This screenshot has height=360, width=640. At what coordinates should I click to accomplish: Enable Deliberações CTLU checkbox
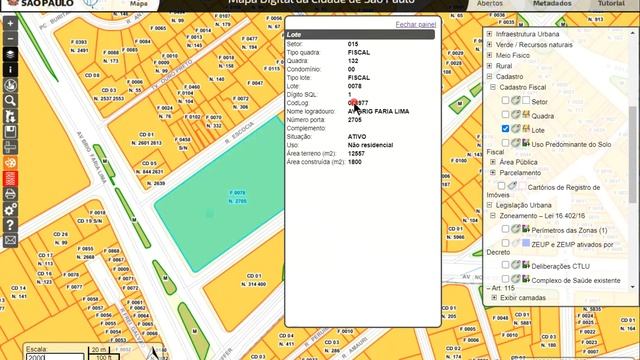coord(505,265)
